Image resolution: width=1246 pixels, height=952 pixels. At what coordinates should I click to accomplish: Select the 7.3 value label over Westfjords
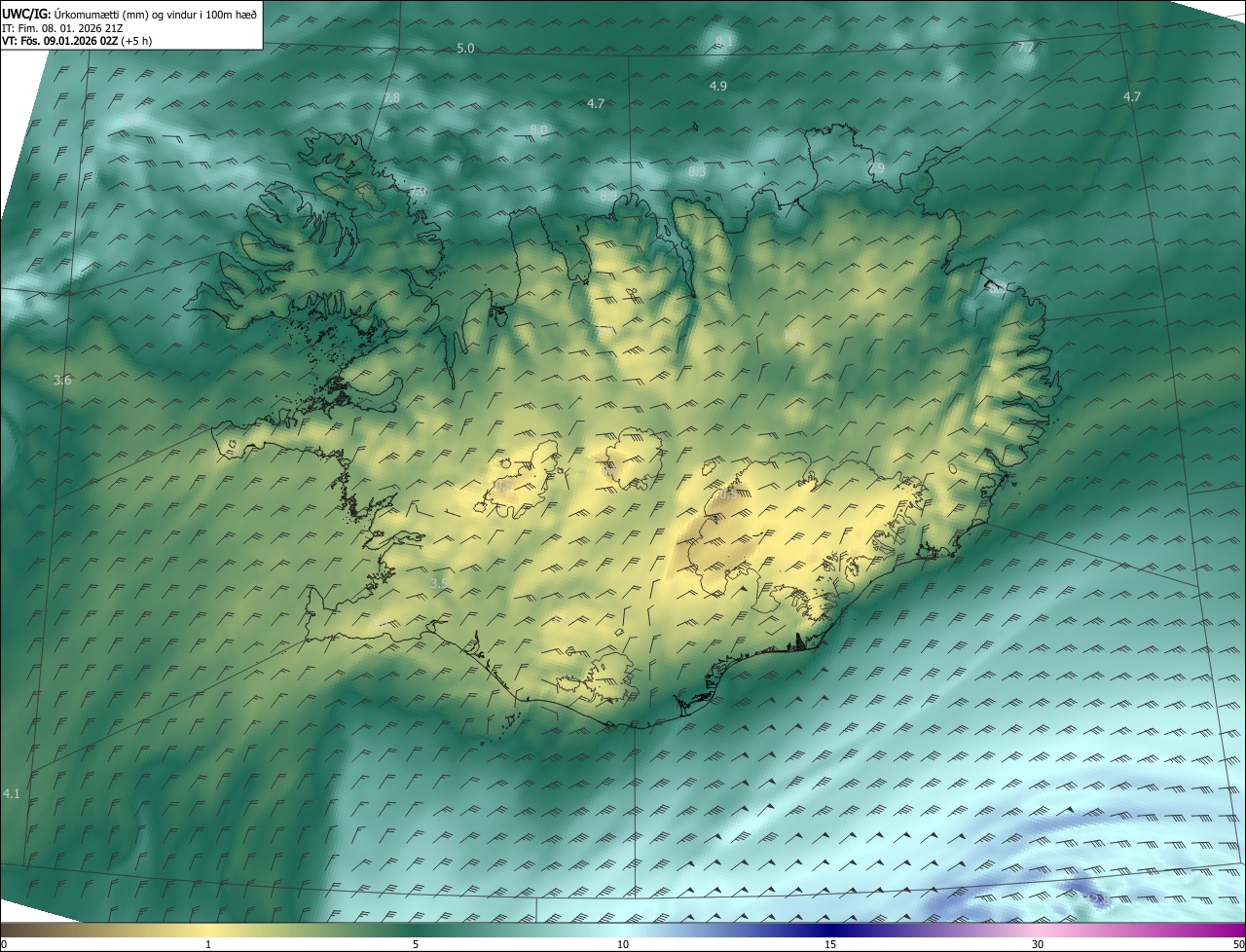(x=419, y=192)
